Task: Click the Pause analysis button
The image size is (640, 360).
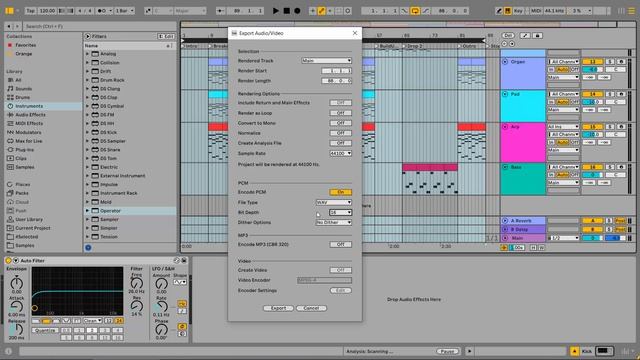Action: tap(447, 351)
